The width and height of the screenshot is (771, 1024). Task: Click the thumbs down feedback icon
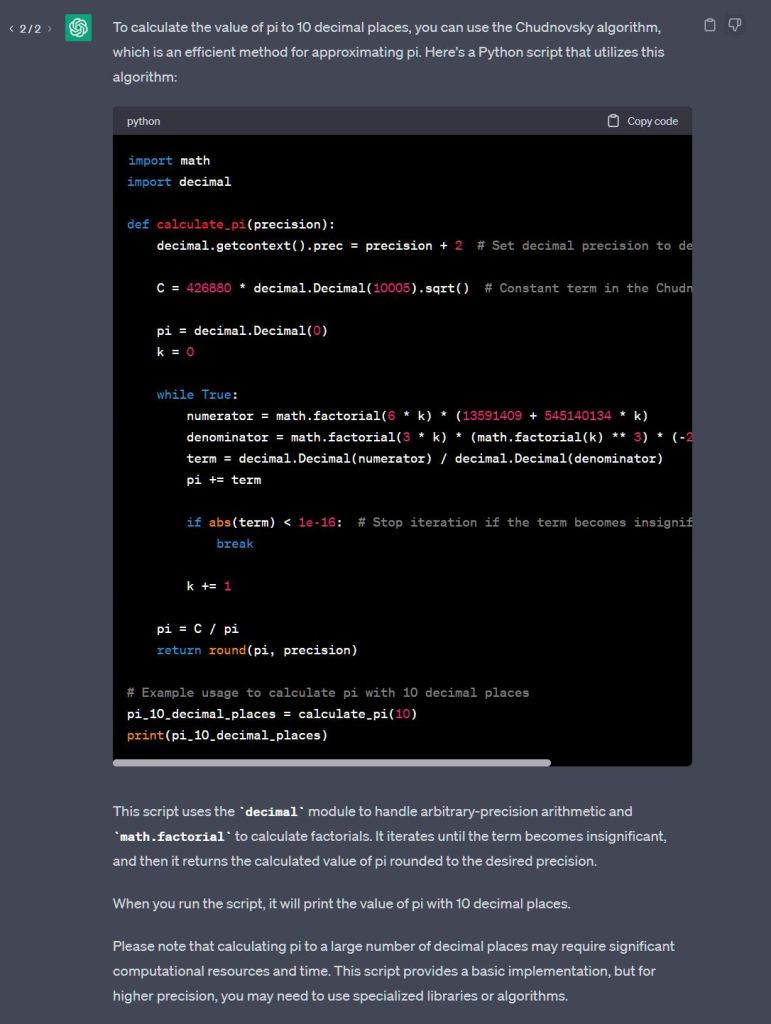tap(735, 25)
